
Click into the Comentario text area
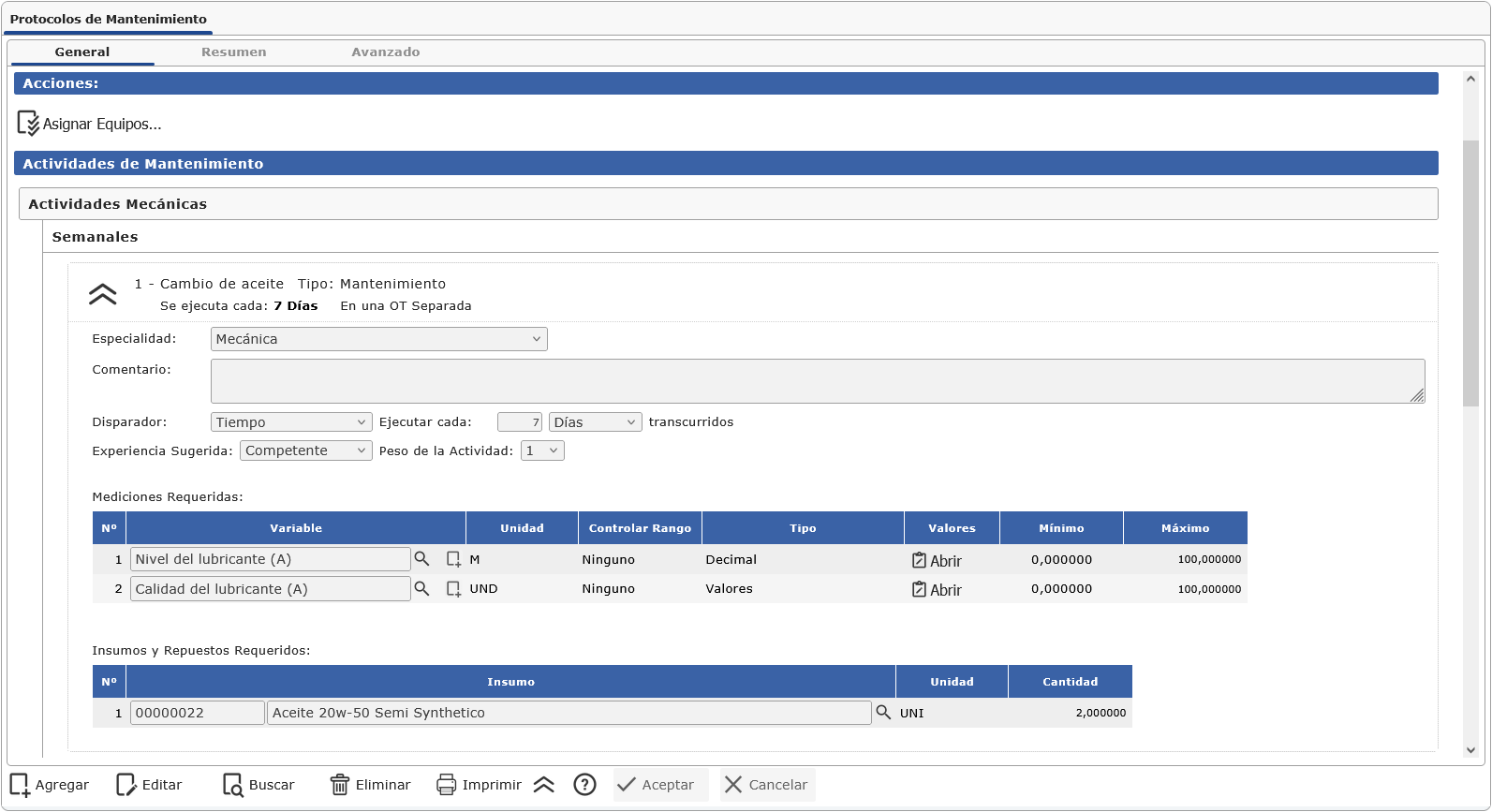tap(817, 381)
